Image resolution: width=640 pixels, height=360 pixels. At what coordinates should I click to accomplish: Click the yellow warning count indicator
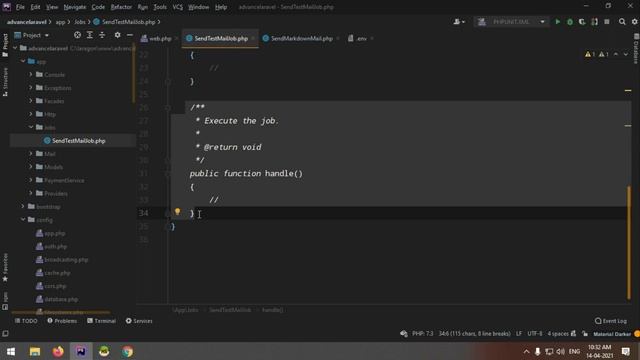tap(590, 54)
